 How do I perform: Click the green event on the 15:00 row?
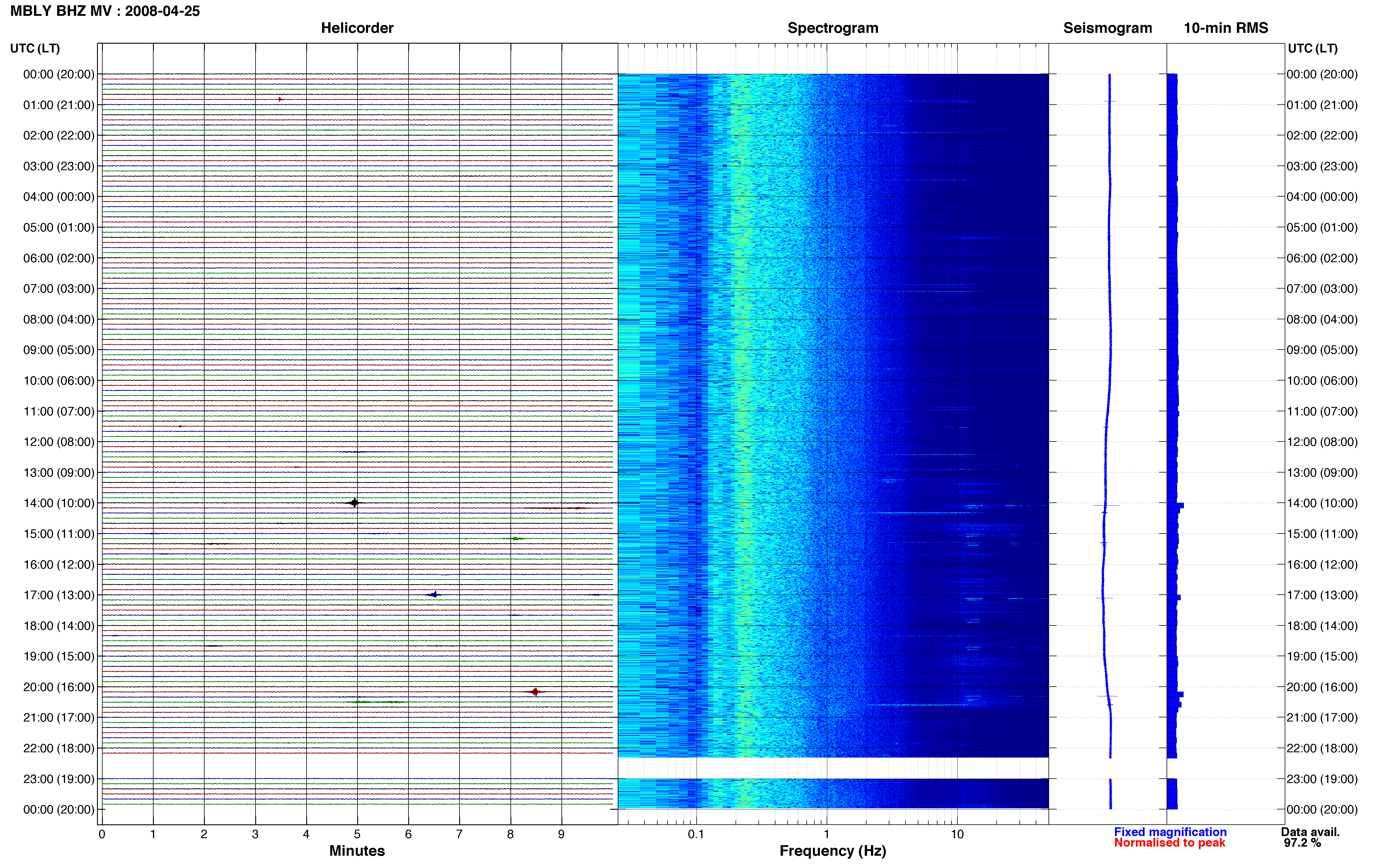(x=516, y=538)
